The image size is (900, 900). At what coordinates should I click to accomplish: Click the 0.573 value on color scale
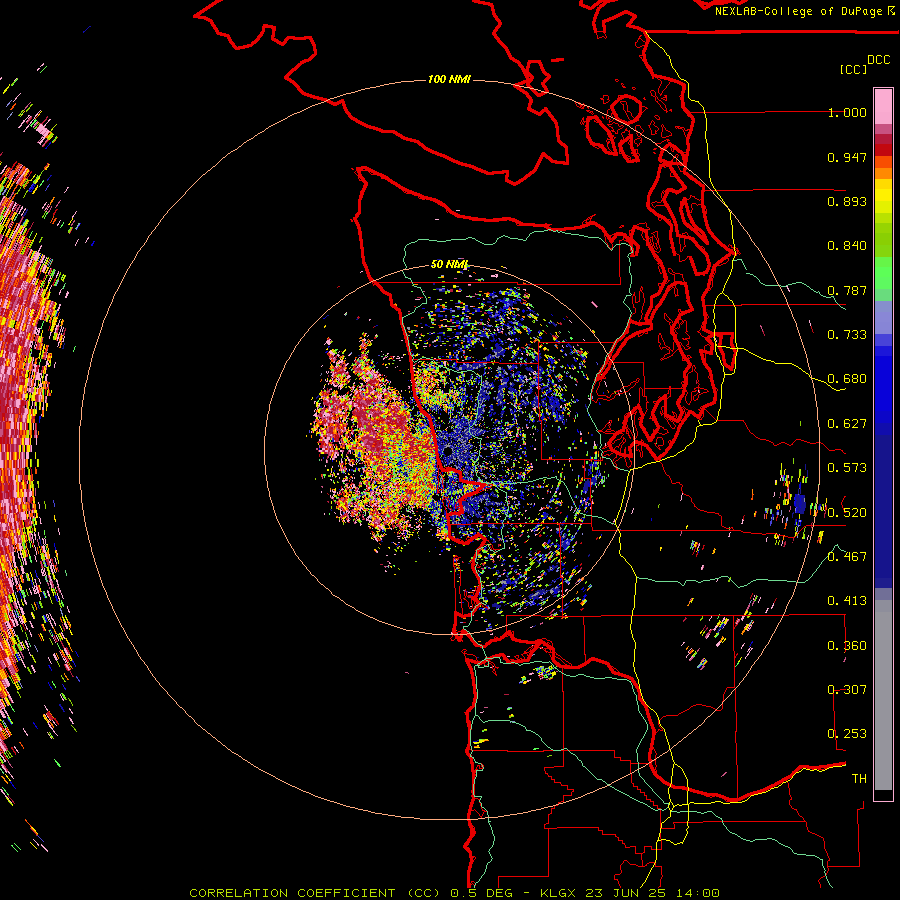847,468
